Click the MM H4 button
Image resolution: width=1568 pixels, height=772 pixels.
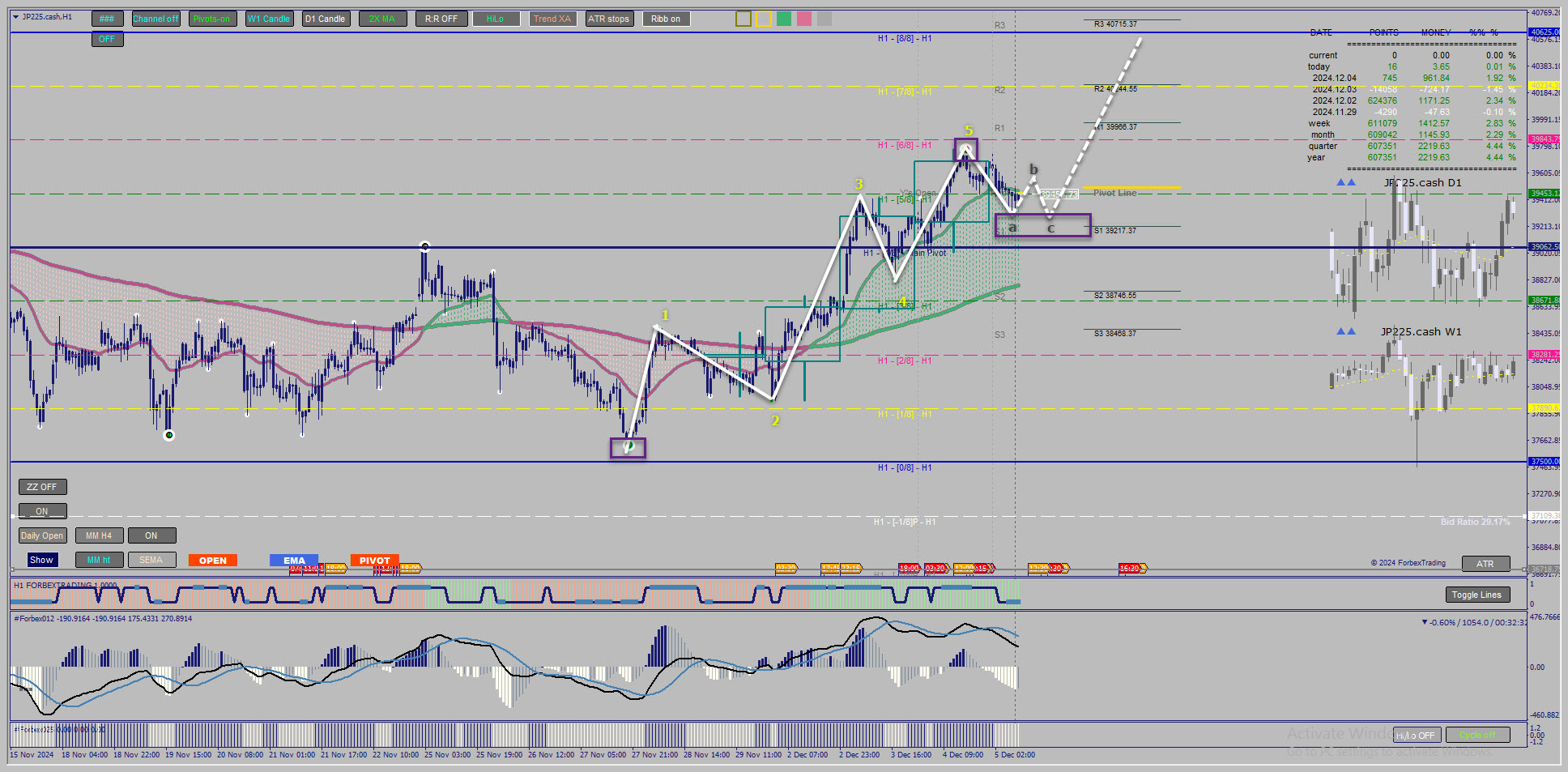point(100,535)
